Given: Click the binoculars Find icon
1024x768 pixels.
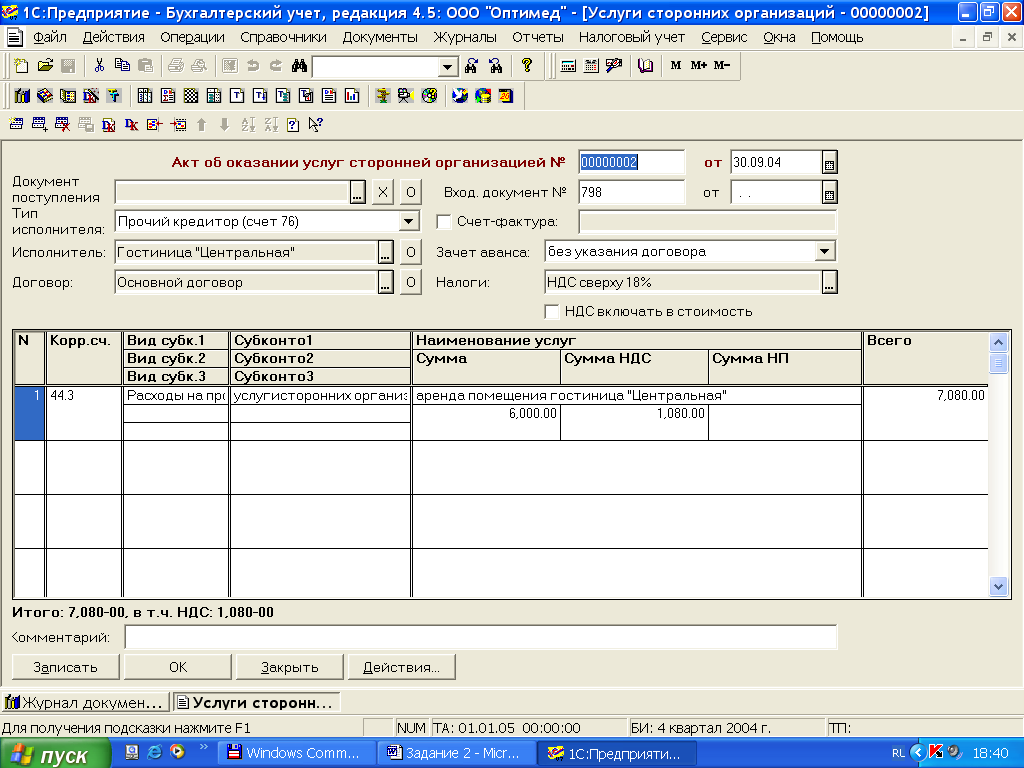Looking at the screenshot, I should [298, 66].
